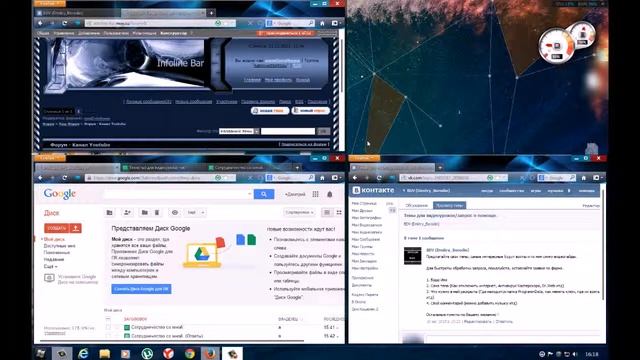This screenshot has width=640, height=360.
Task: Open 'Мой диск' in Drive sidebar
Action: [54, 239]
